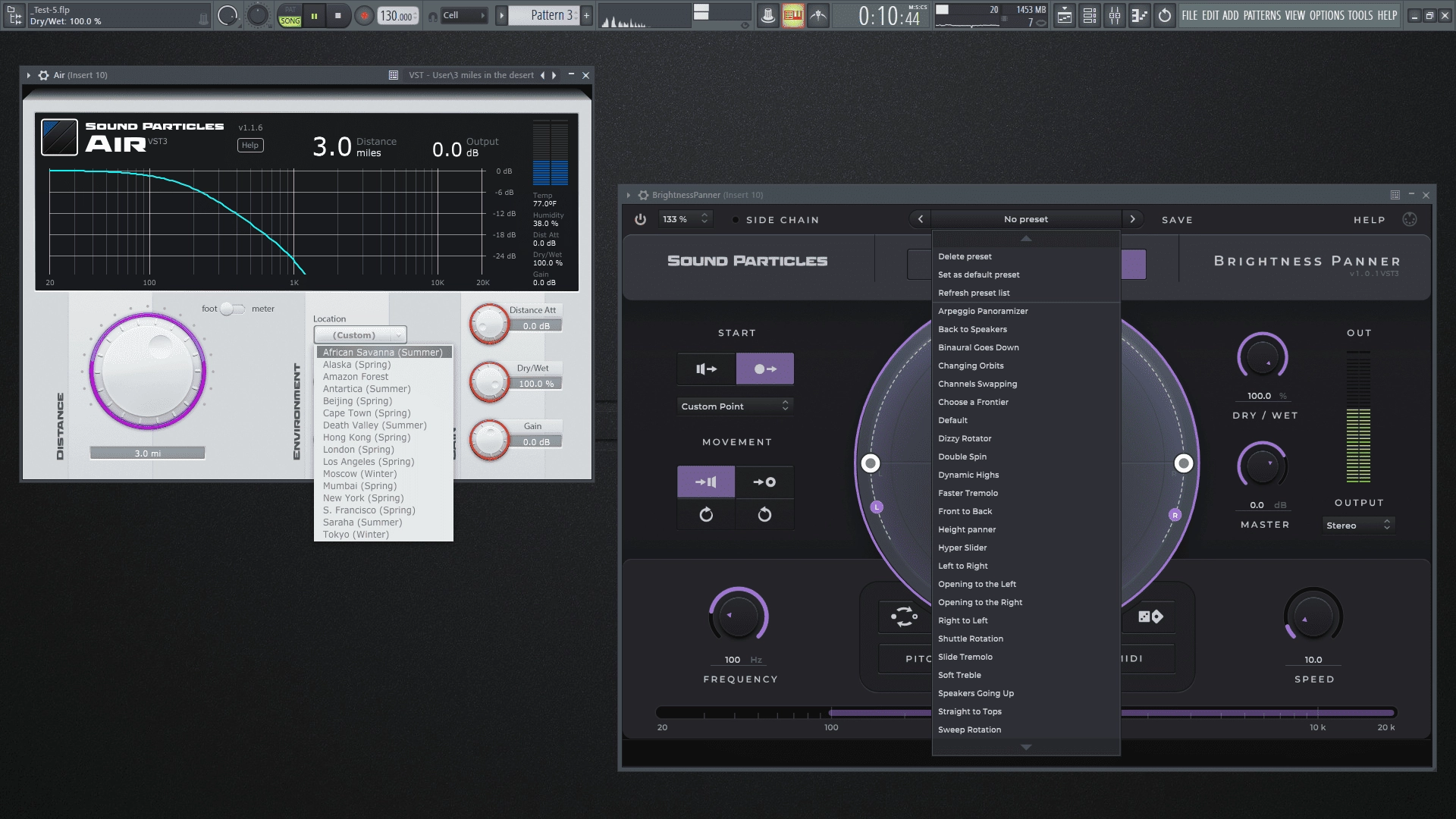1456x819 pixels.
Task: Click the FREQUENCY knob
Action: click(738, 616)
